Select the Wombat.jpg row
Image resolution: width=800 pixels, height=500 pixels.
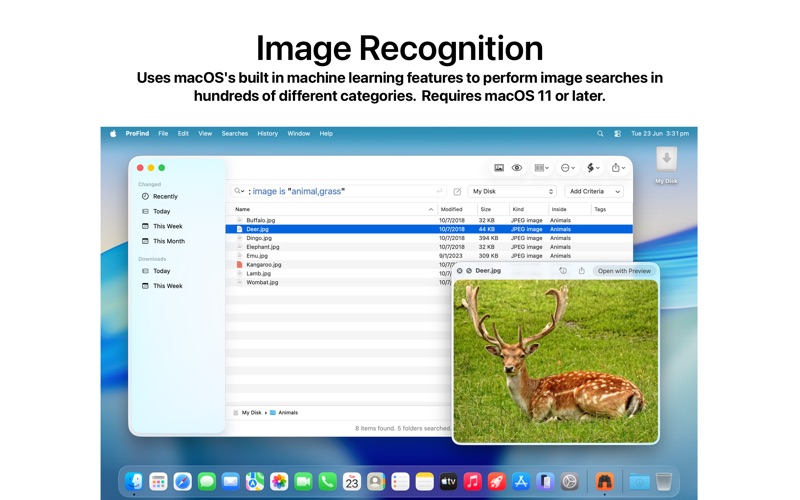tap(339, 282)
